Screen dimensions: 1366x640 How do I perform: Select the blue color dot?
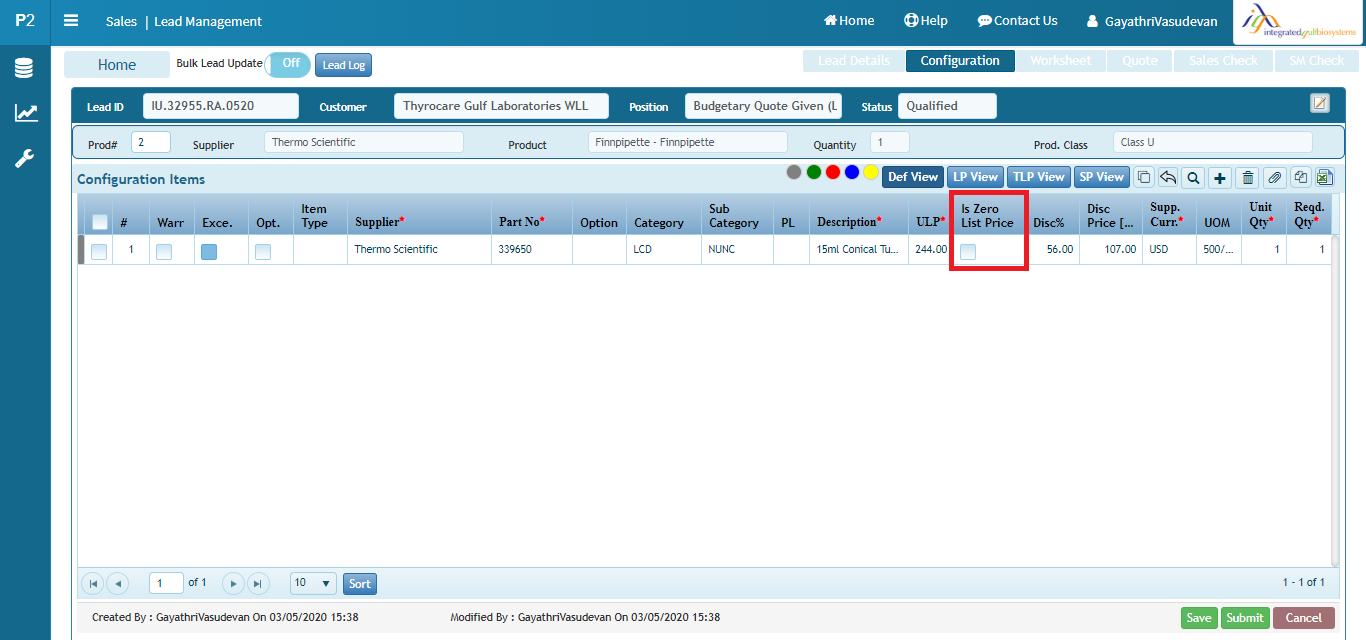(852, 172)
